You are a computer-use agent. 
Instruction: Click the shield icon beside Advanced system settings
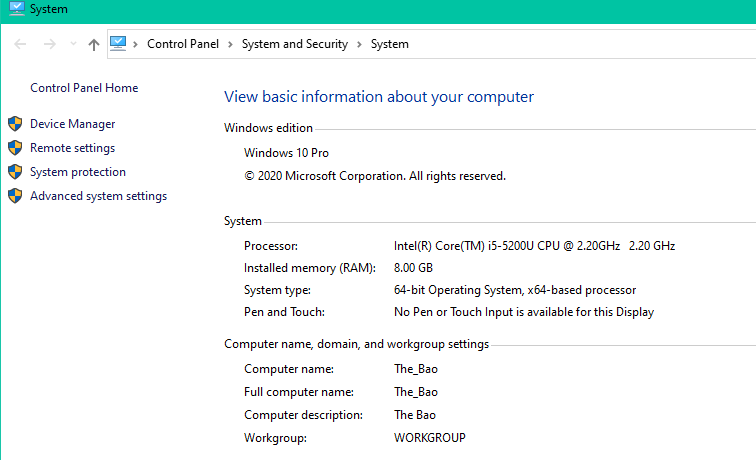click(15, 196)
